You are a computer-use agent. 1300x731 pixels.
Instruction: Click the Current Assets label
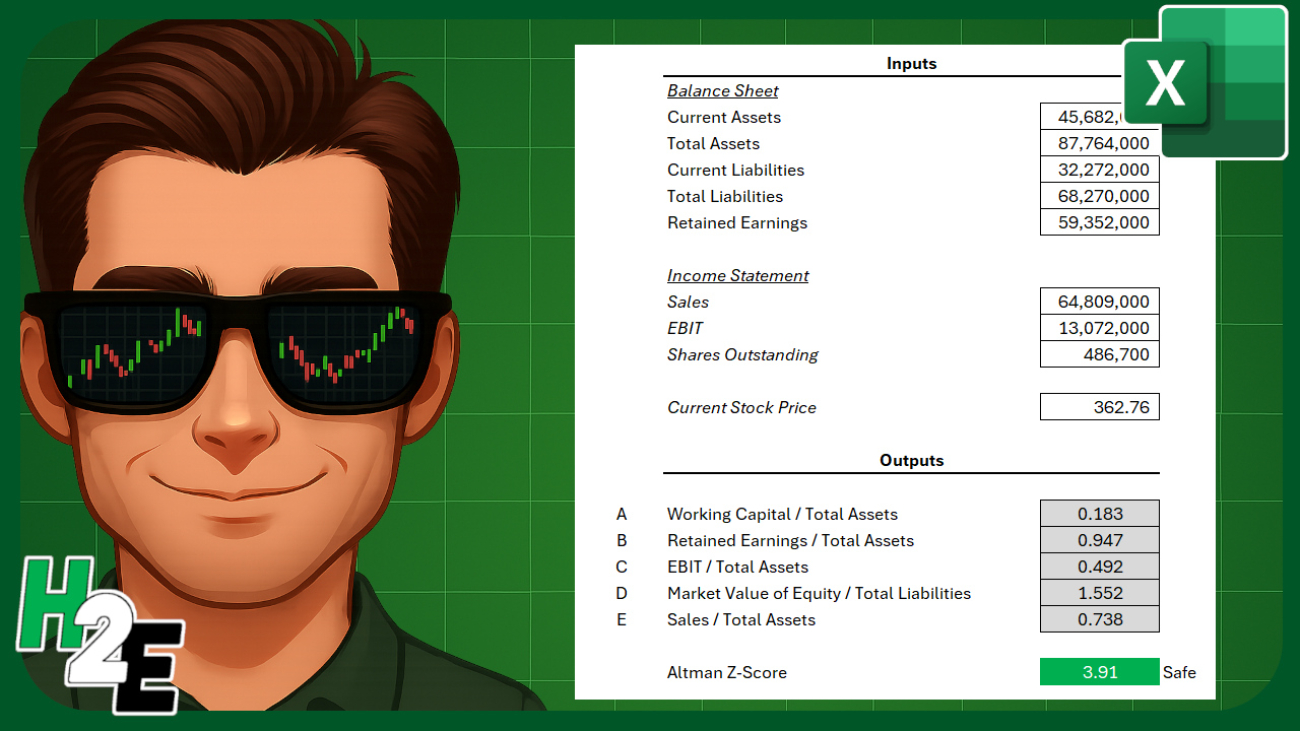(x=724, y=117)
